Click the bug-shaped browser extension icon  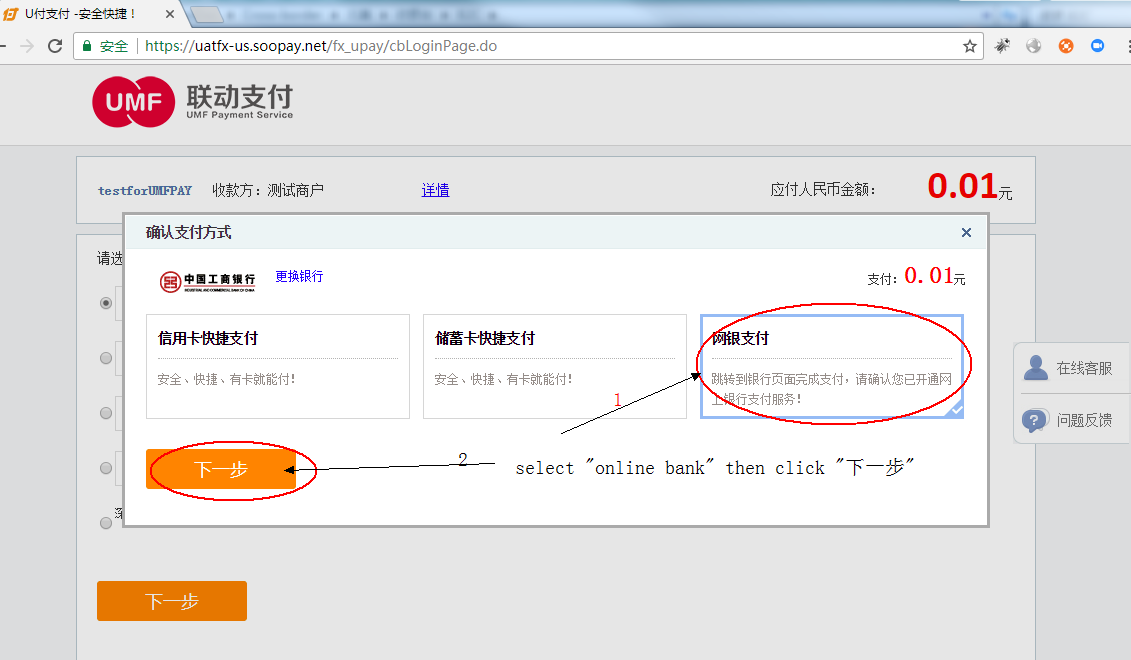tap(1002, 45)
